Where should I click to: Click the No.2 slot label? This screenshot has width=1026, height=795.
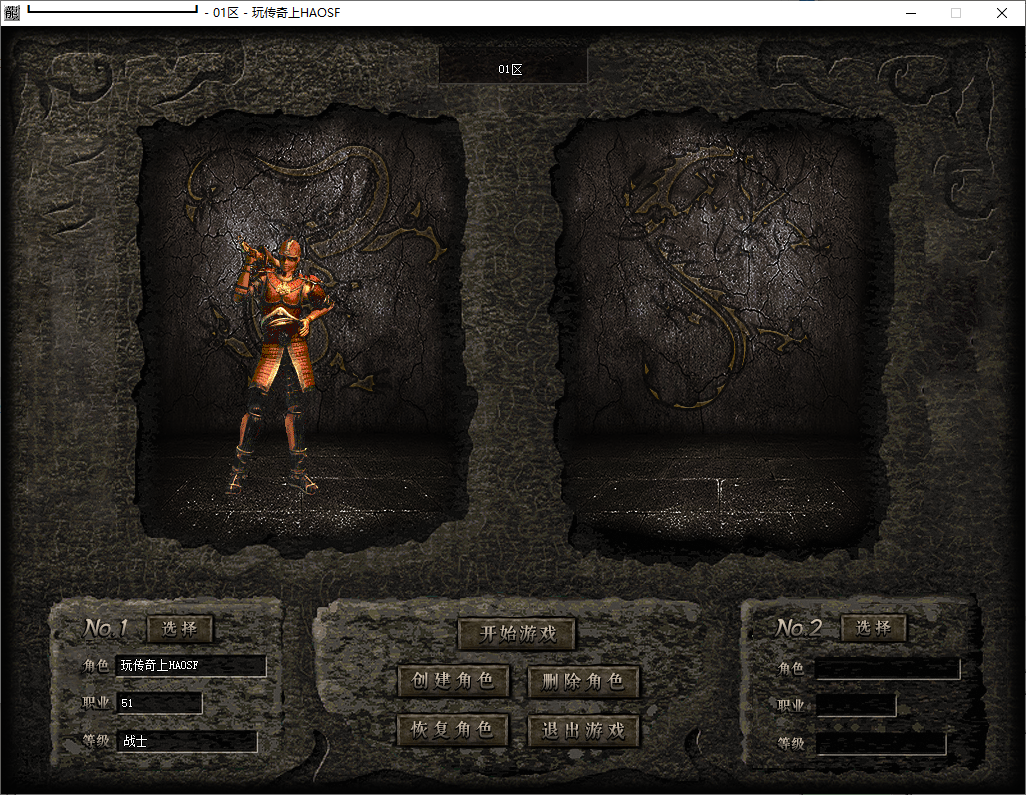tap(798, 627)
